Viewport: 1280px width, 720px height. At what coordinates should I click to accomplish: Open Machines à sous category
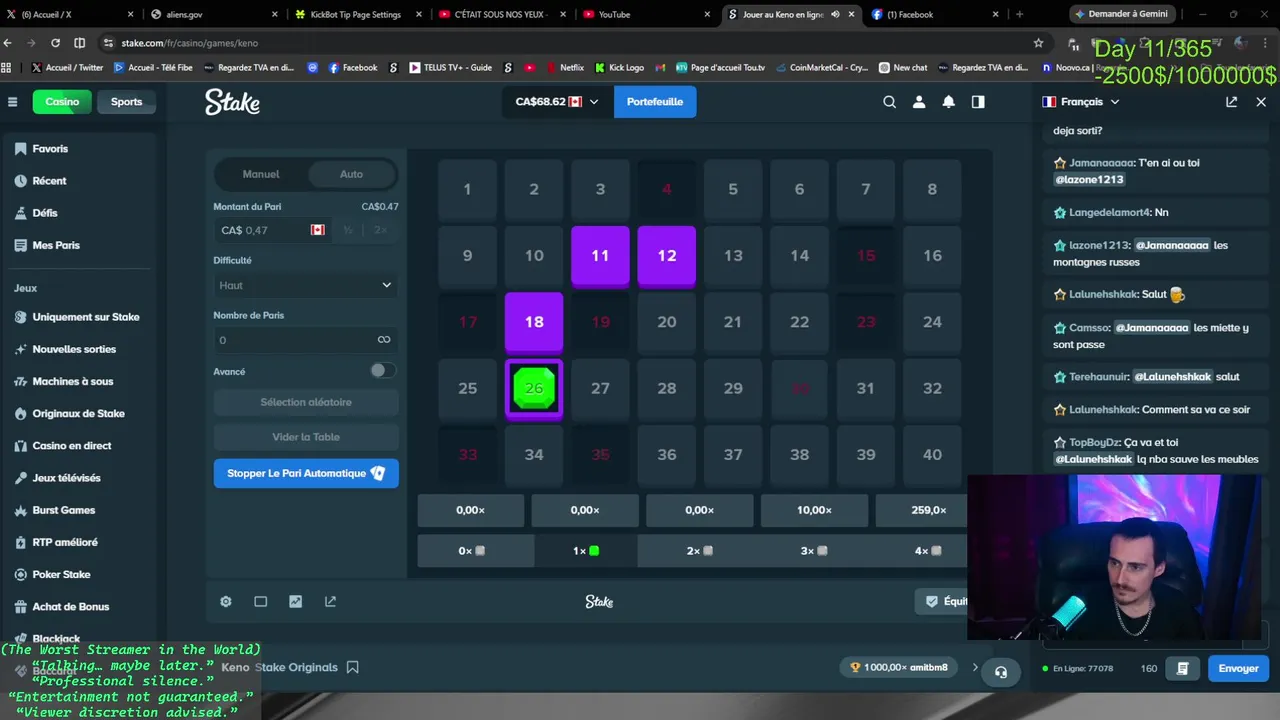[x=73, y=381]
